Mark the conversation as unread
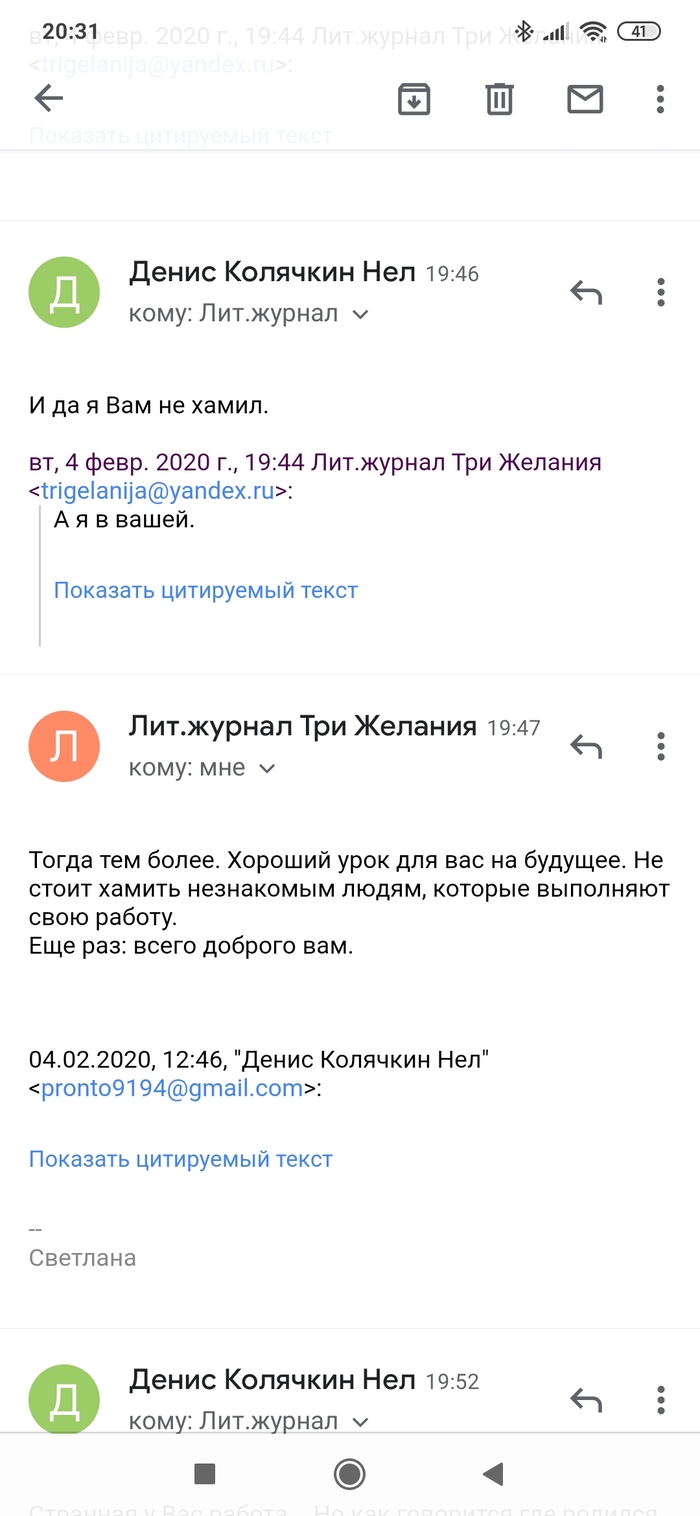Image resolution: width=700 pixels, height=1516 pixels. [x=585, y=98]
